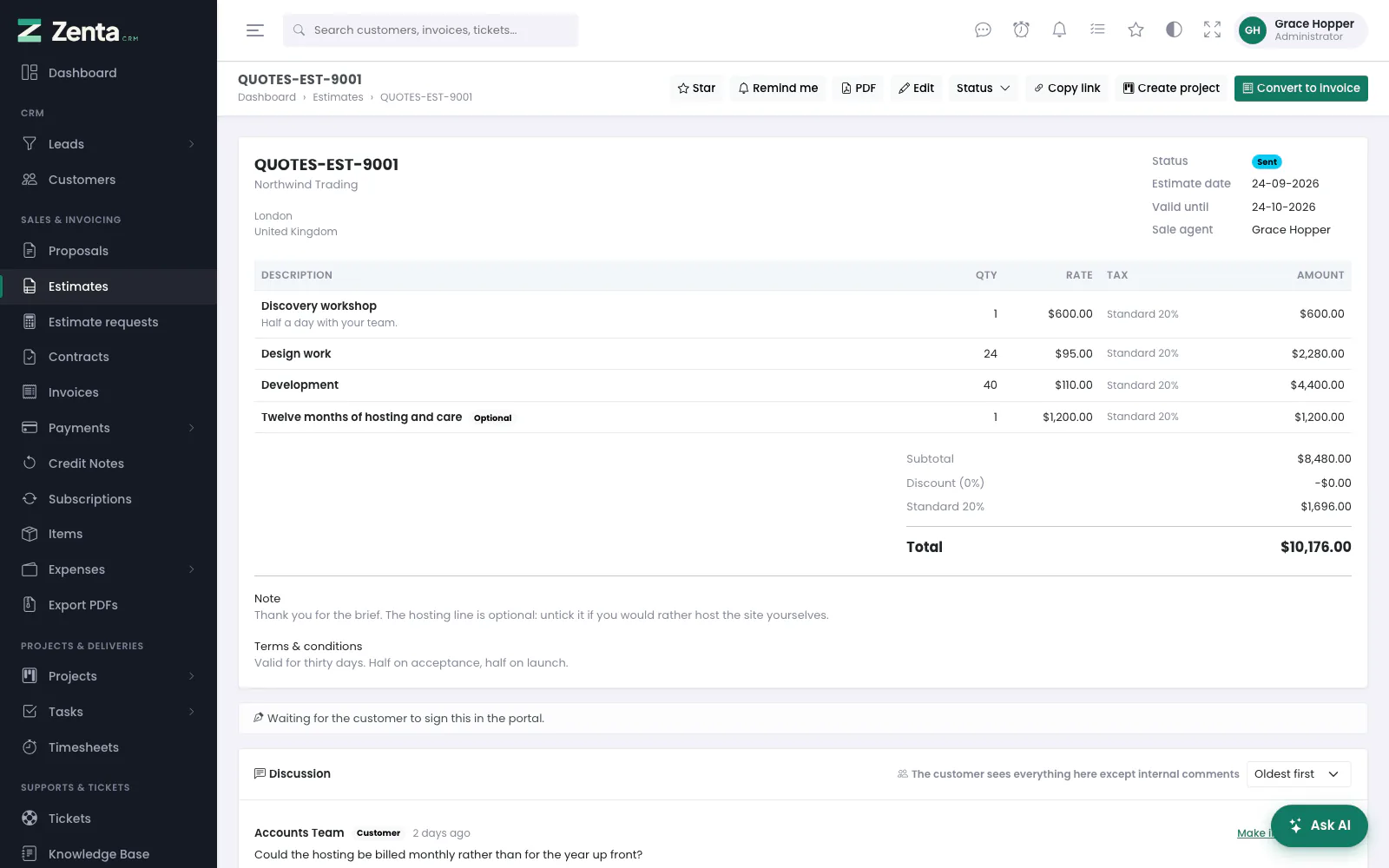Image resolution: width=1389 pixels, height=868 pixels.
Task: Star this estimate
Action: (696, 89)
